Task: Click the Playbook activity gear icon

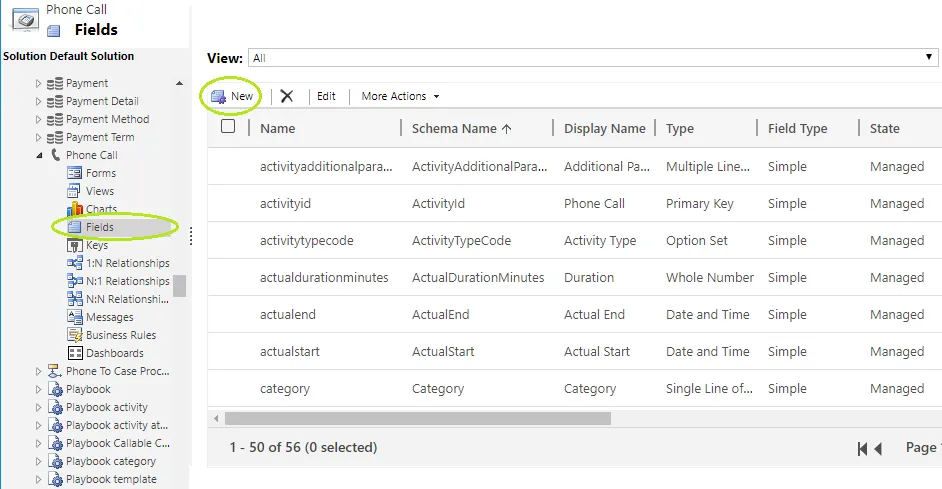Action: 55,407
